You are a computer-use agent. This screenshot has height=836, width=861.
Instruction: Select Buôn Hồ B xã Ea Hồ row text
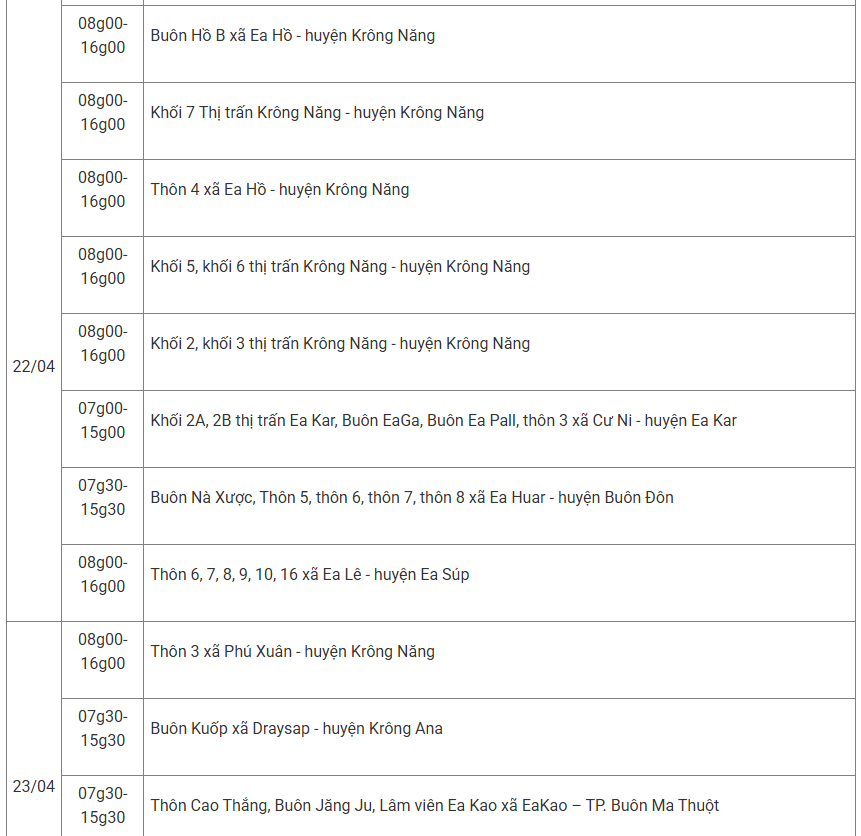tap(293, 36)
